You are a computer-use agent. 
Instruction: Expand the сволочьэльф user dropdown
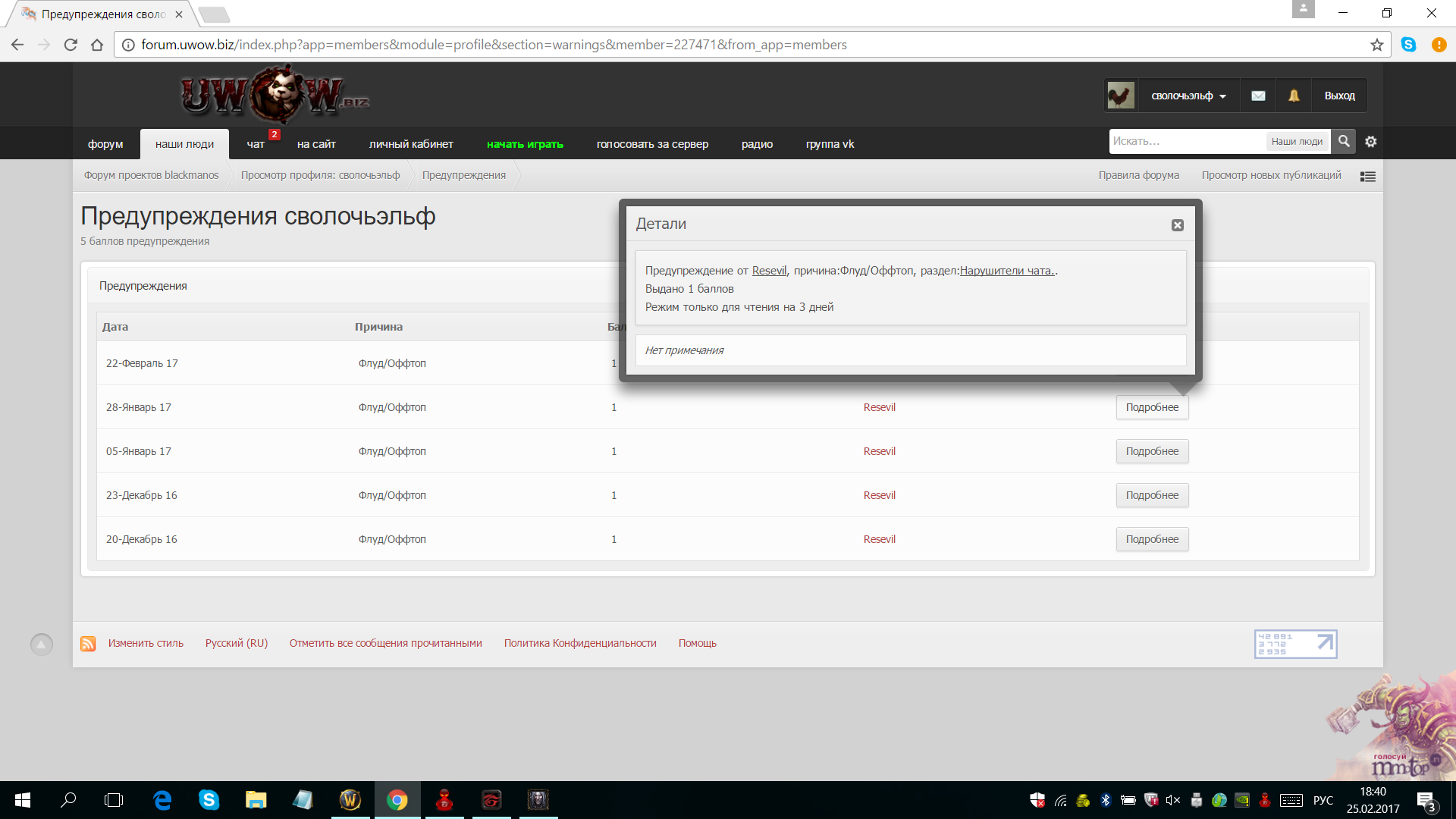click(1188, 96)
